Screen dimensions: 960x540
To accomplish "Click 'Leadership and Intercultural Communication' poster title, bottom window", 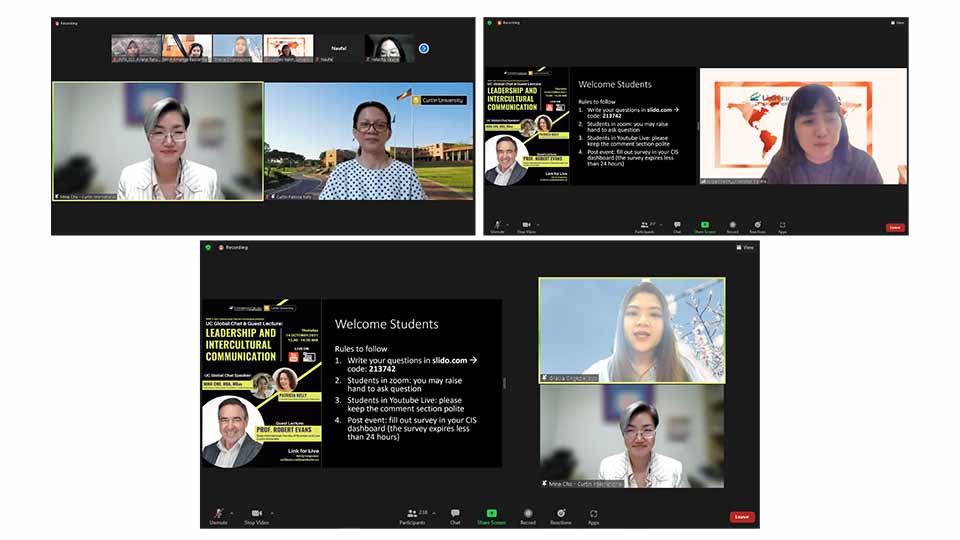I will coord(241,345).
